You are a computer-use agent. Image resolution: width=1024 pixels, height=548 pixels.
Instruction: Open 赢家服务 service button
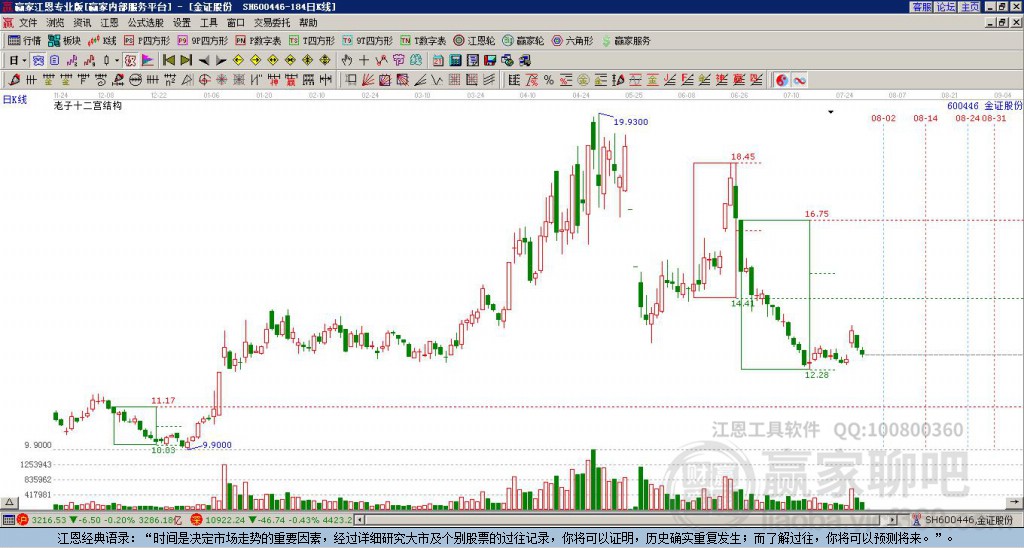(x=626, y=40)
